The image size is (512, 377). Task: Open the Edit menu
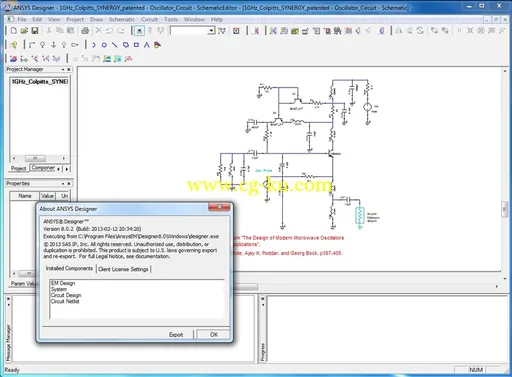click(37, 19)
